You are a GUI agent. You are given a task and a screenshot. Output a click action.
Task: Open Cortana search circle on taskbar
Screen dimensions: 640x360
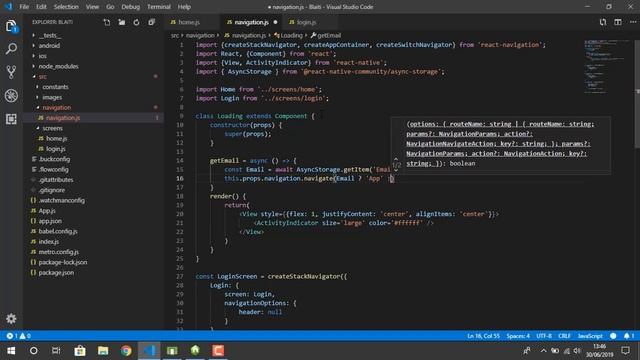coord(34,351)
